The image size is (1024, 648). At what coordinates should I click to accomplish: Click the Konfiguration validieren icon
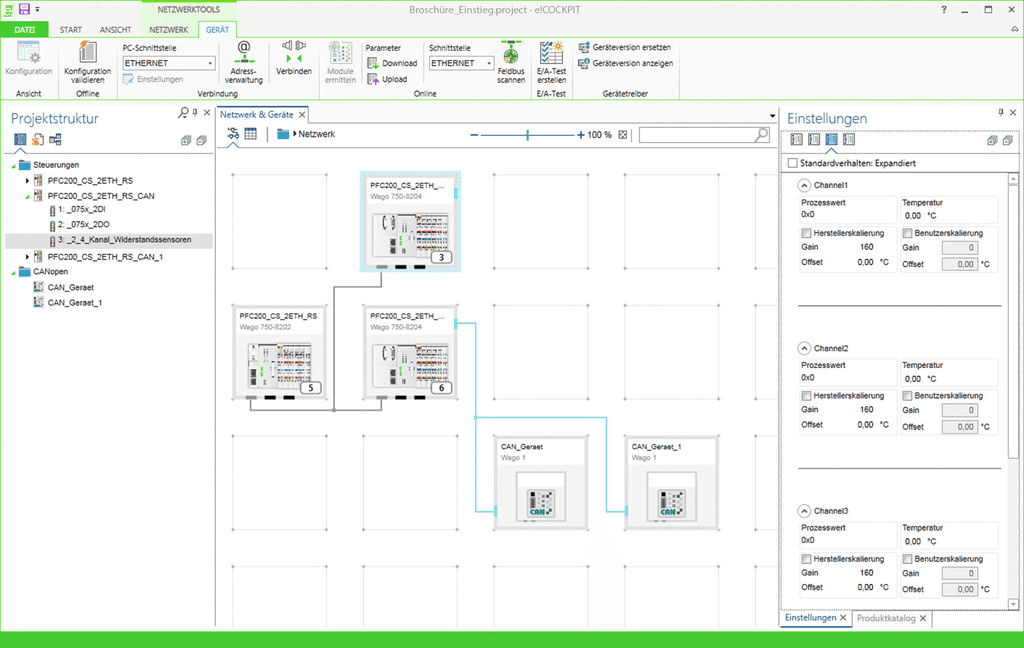tap(87, 54)
